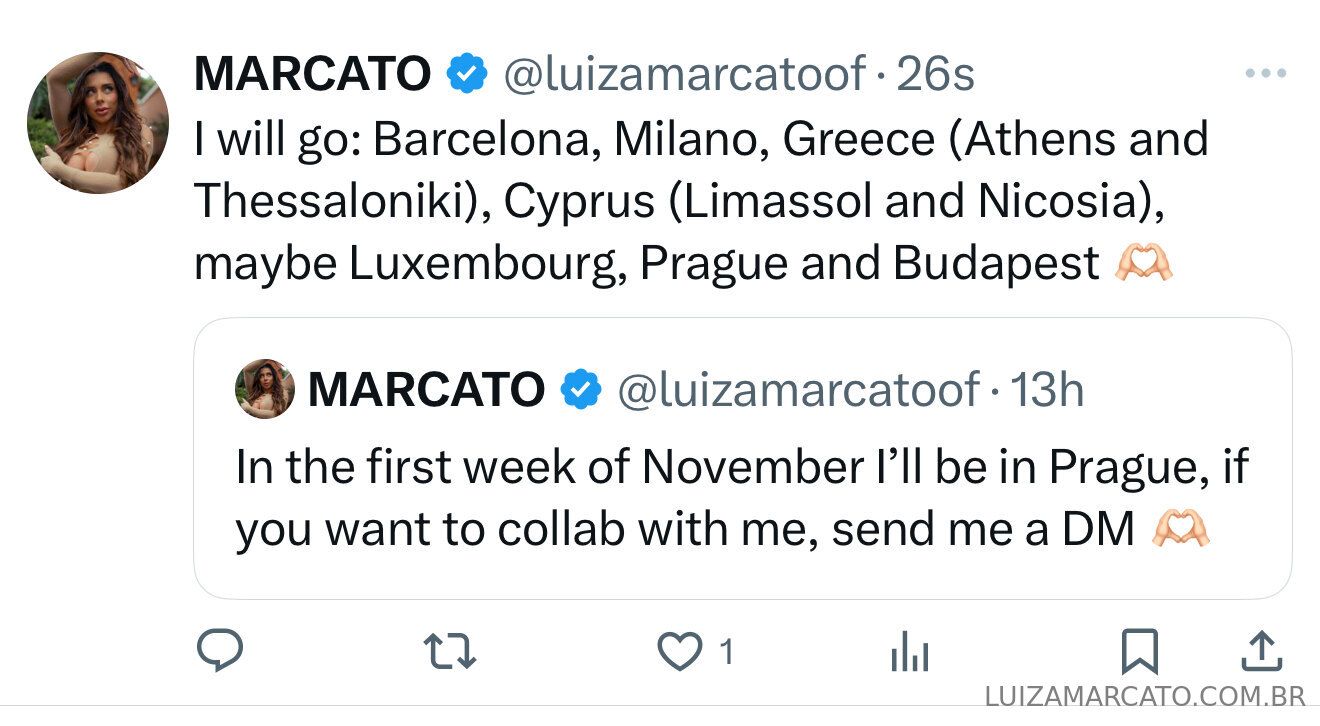1320x726 pixels.
Task: Open the 13h timestamp on the quoted tweet
Action: [x=1047, y=389]
